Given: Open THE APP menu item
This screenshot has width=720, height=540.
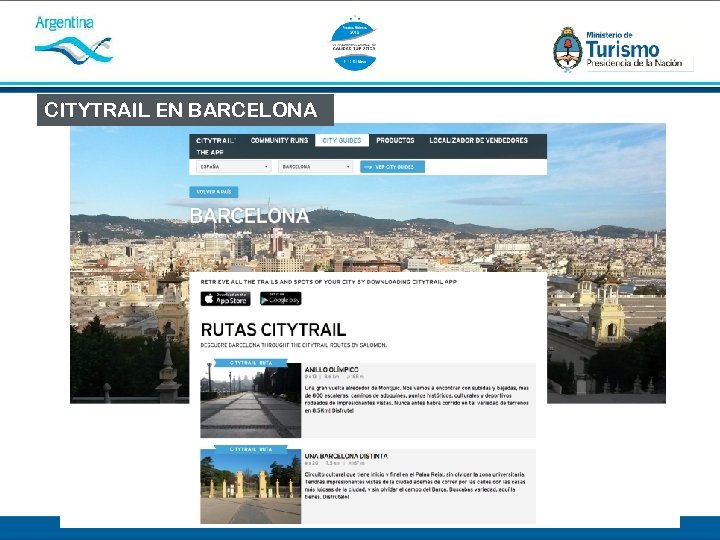Looking at the screenshot, I should 209,152.
